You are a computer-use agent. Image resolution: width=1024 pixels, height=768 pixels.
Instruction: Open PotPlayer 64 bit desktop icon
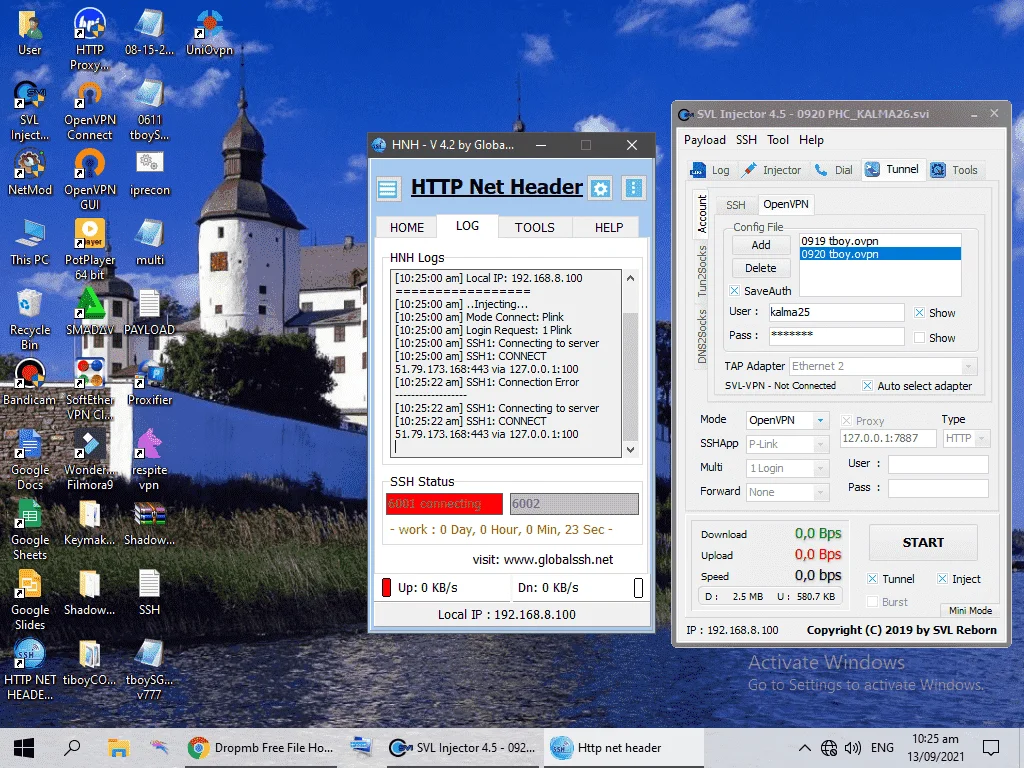tap(89, 249)
